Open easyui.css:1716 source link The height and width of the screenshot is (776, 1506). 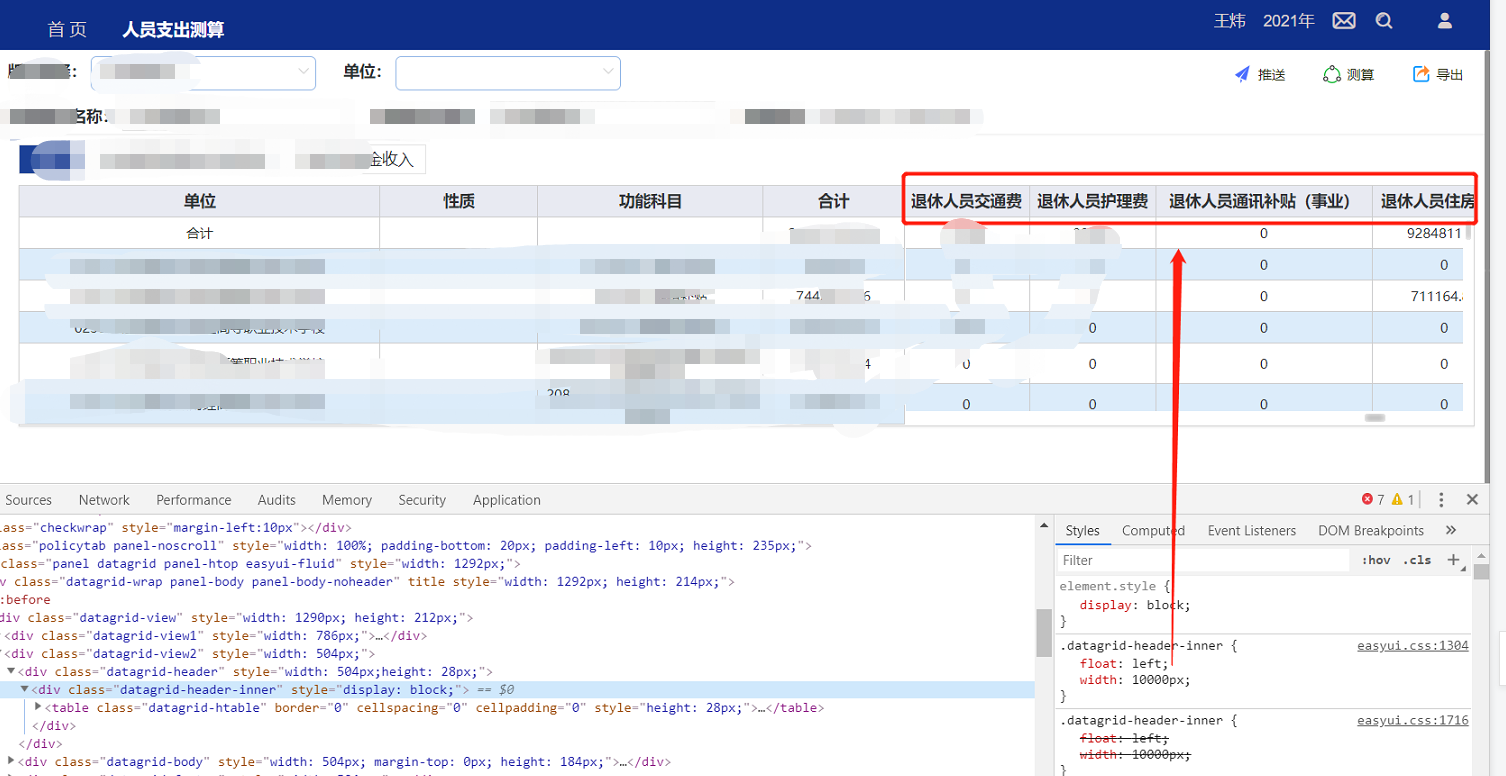coord(1413,720)
